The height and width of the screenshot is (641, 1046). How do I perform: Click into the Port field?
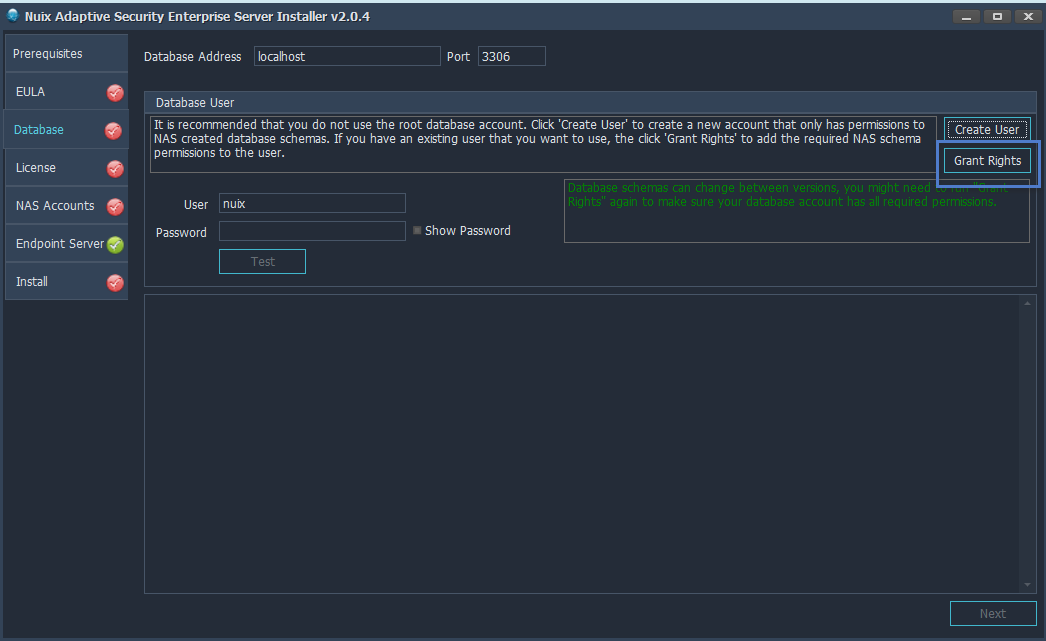point(512,56)
